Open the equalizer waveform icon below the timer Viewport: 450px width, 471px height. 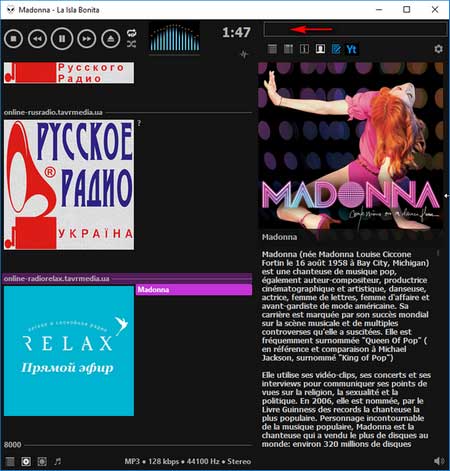pyautogui.click(x=244, y=54)
